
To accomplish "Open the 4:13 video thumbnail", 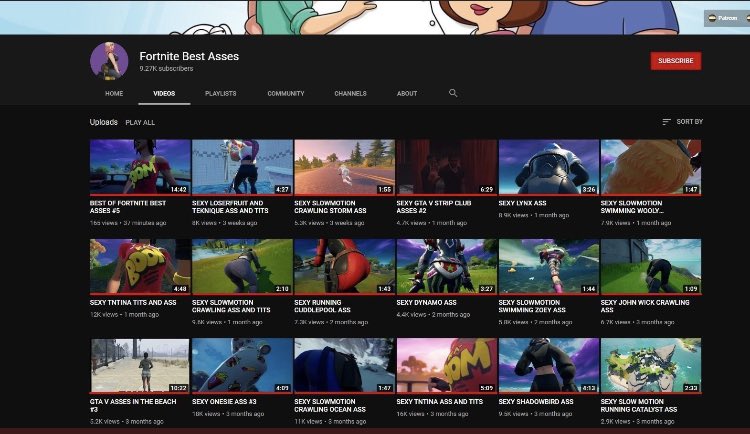I will tap(549, 366).
